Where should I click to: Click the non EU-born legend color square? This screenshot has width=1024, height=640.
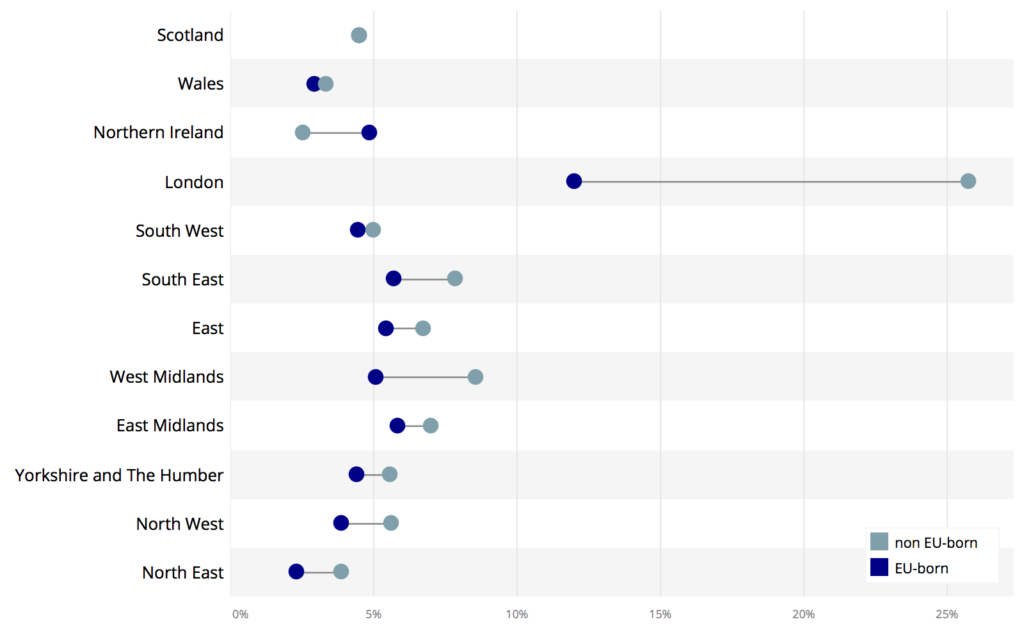pyautogui.click(x=879, y=542)
